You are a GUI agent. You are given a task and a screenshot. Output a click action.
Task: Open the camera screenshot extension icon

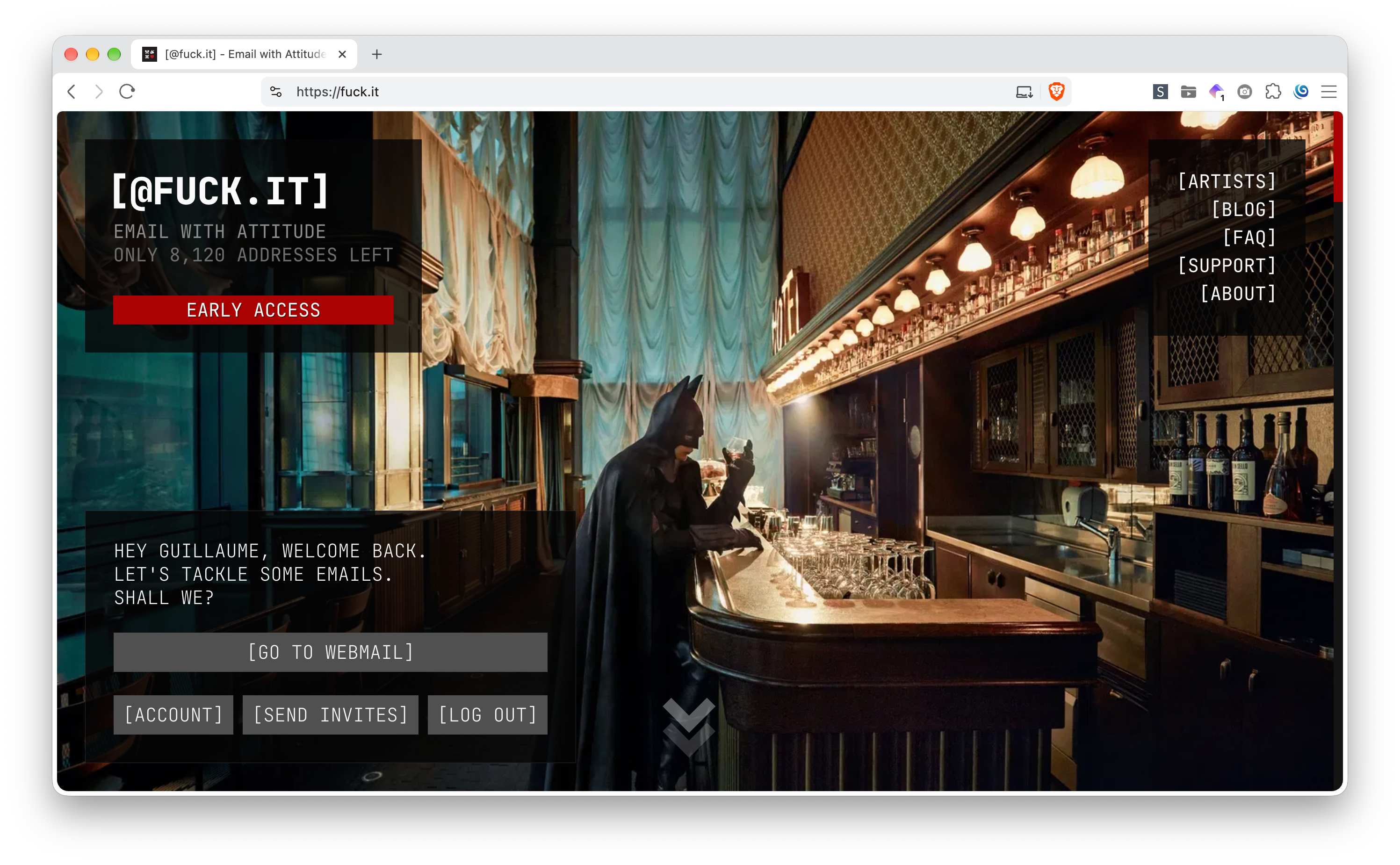(x=1244, y=92)
